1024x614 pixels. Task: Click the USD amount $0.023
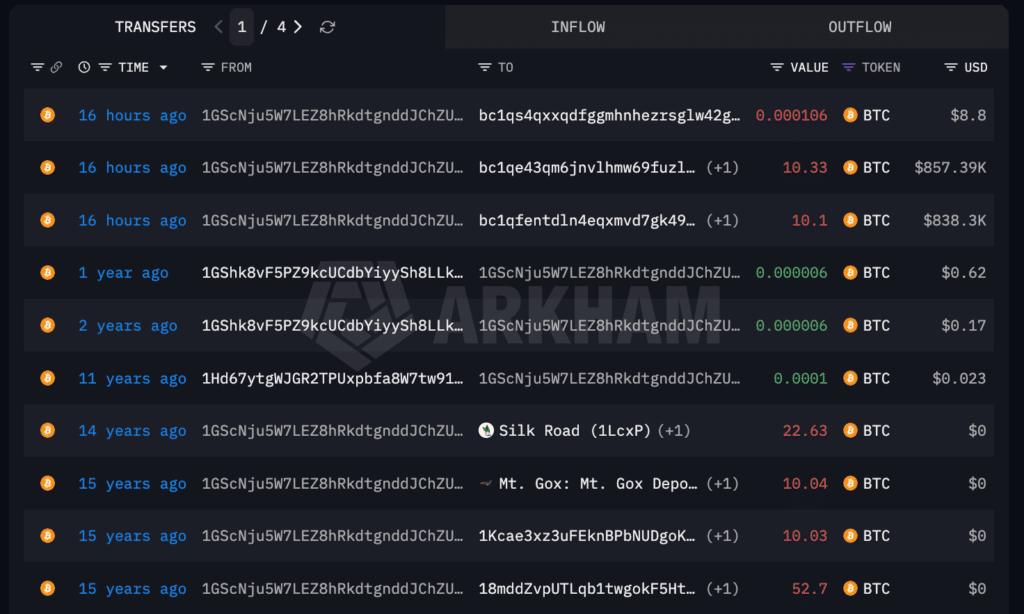coord(959,379)
